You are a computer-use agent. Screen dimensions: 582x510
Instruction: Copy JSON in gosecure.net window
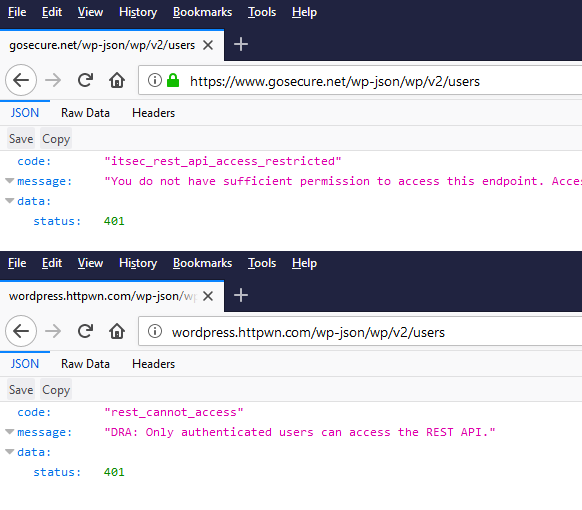56,139
